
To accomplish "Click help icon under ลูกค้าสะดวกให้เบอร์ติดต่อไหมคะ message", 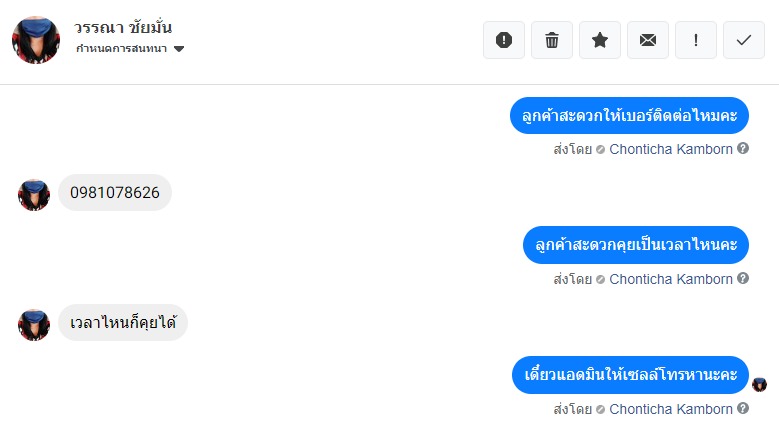I will [743, 149].
